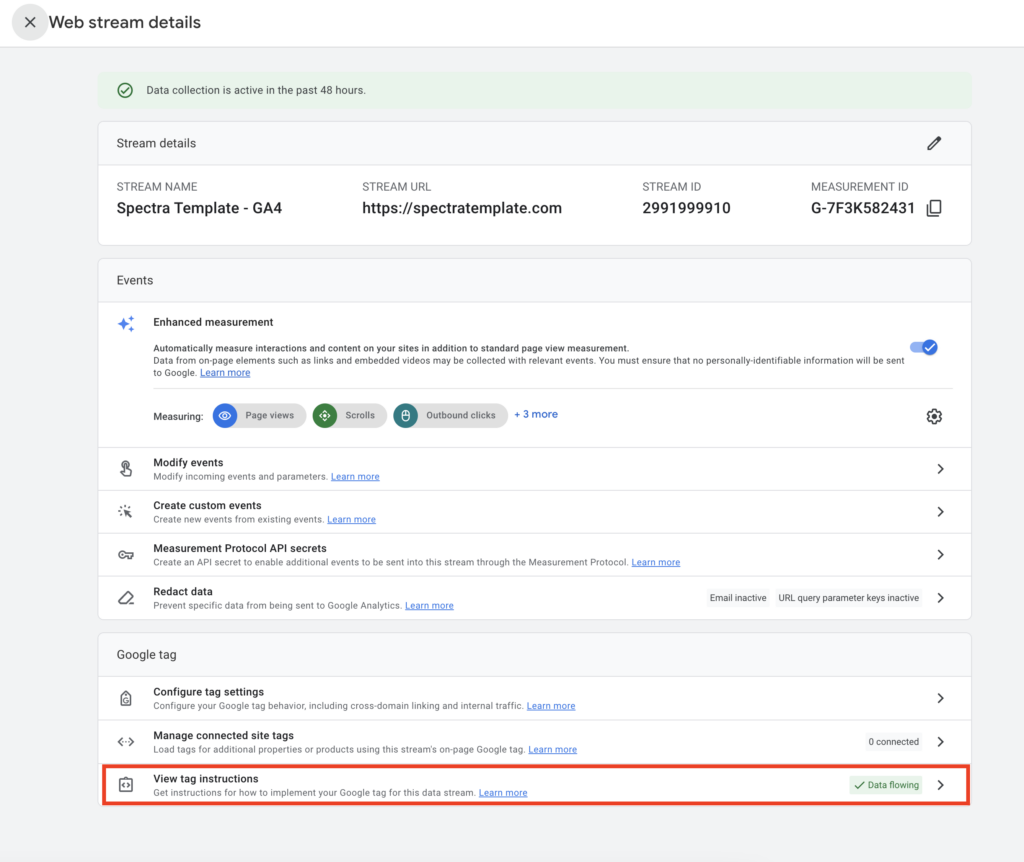Expand Modify events chevron

coord(940,469)
